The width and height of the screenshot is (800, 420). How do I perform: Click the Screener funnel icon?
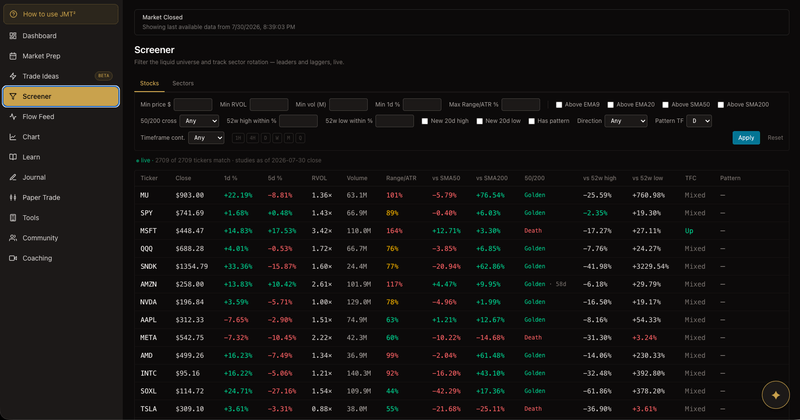click(x=13, y=96)
